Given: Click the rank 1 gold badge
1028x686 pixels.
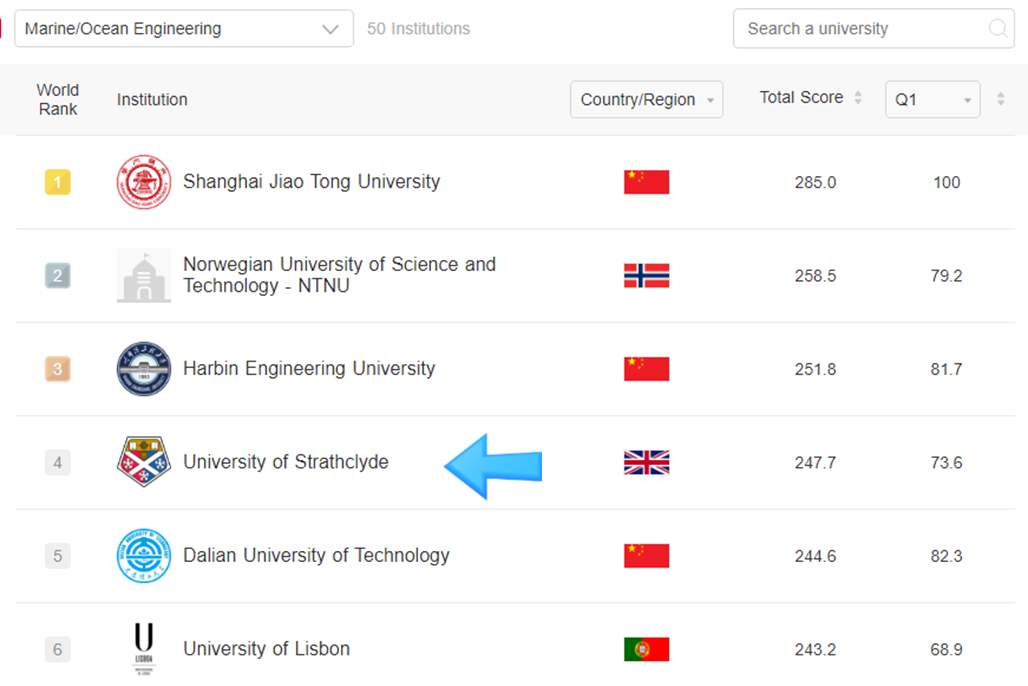Looking at the screenshot, I should [58, 182].
